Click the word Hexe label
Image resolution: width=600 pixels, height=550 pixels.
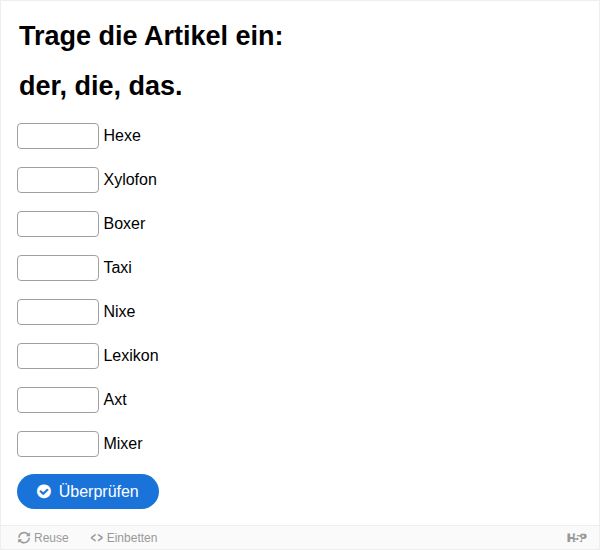click(122, 135)
